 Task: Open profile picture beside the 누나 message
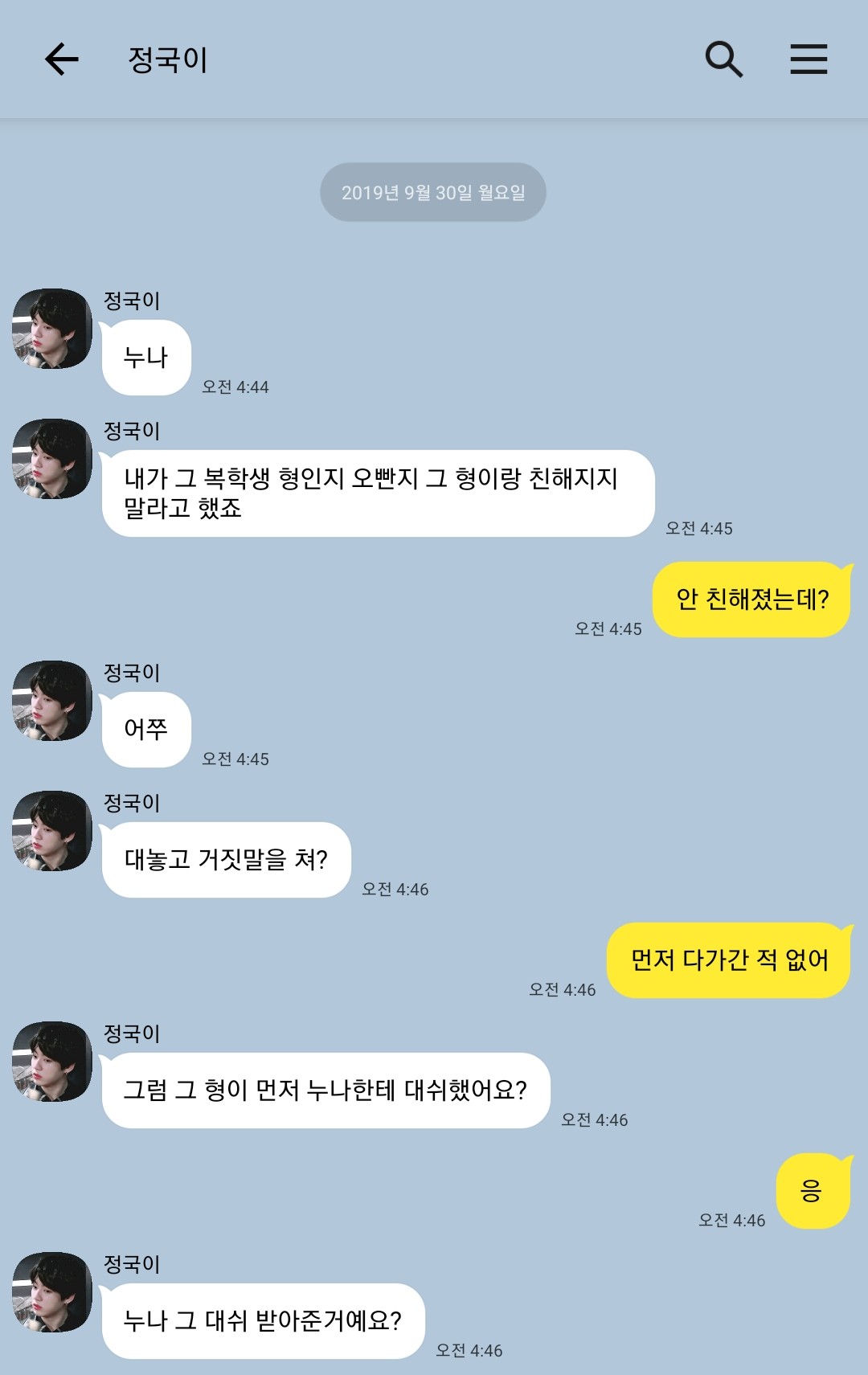pyautogui.click(x=52, y=329)
